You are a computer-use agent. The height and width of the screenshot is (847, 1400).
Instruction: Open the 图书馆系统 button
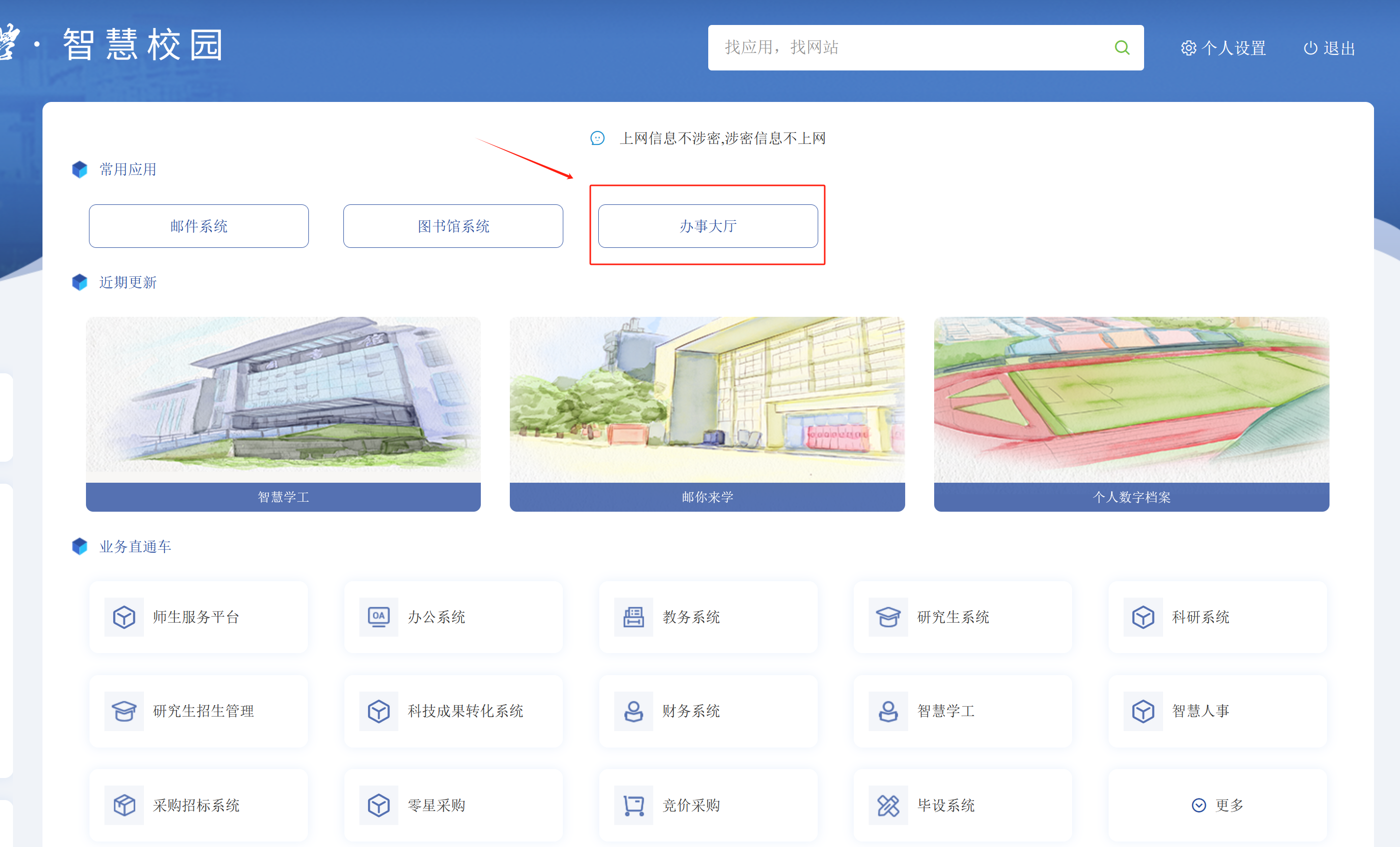(453, 226)
